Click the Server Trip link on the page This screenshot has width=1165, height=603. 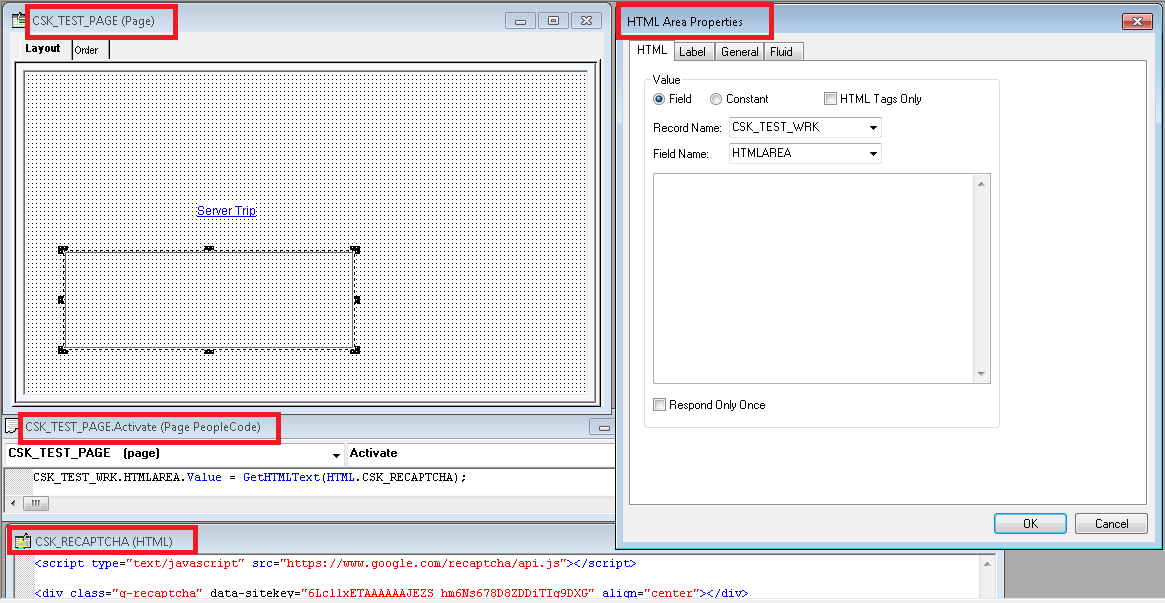click(227, 211)
